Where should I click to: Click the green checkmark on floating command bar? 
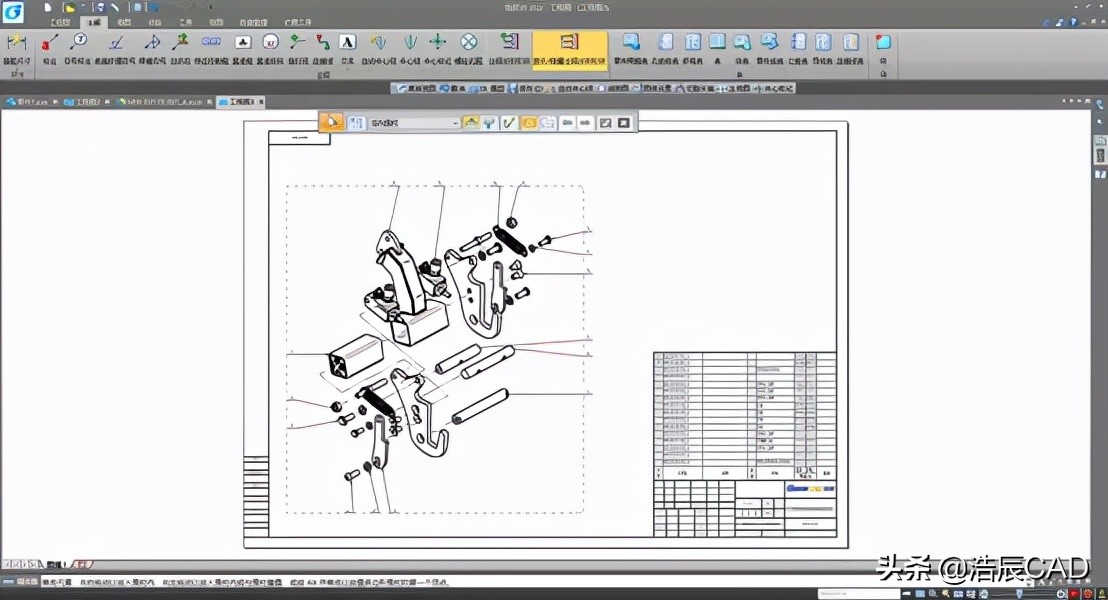click(508, 123)
